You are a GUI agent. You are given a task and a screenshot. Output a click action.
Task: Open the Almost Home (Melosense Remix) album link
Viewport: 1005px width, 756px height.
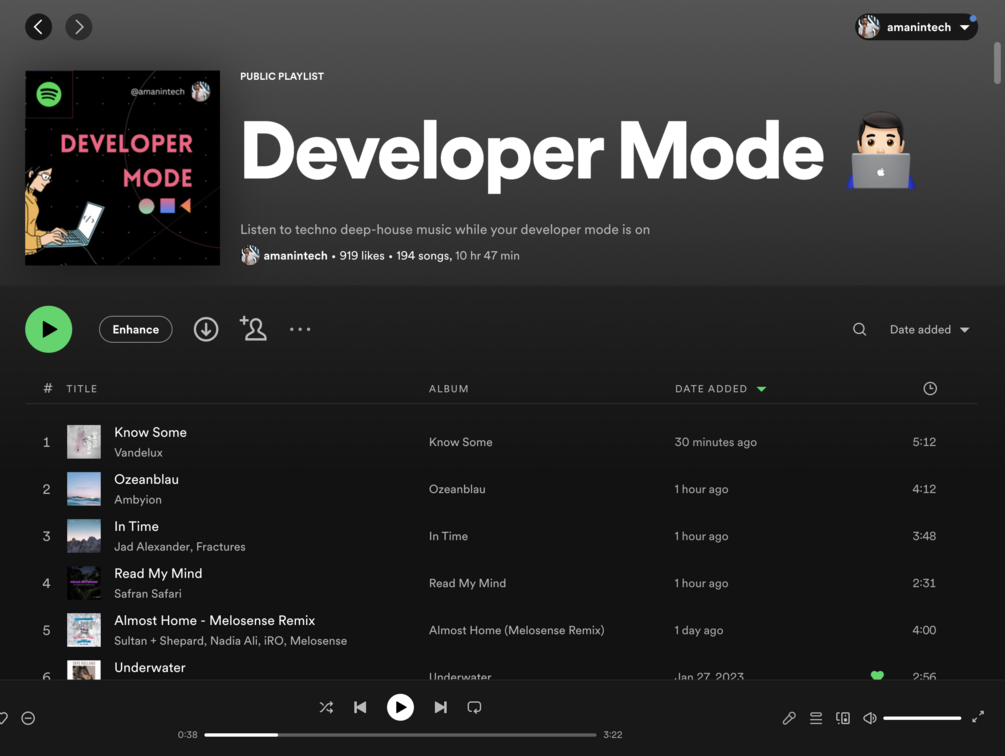[x=517, y=630]
